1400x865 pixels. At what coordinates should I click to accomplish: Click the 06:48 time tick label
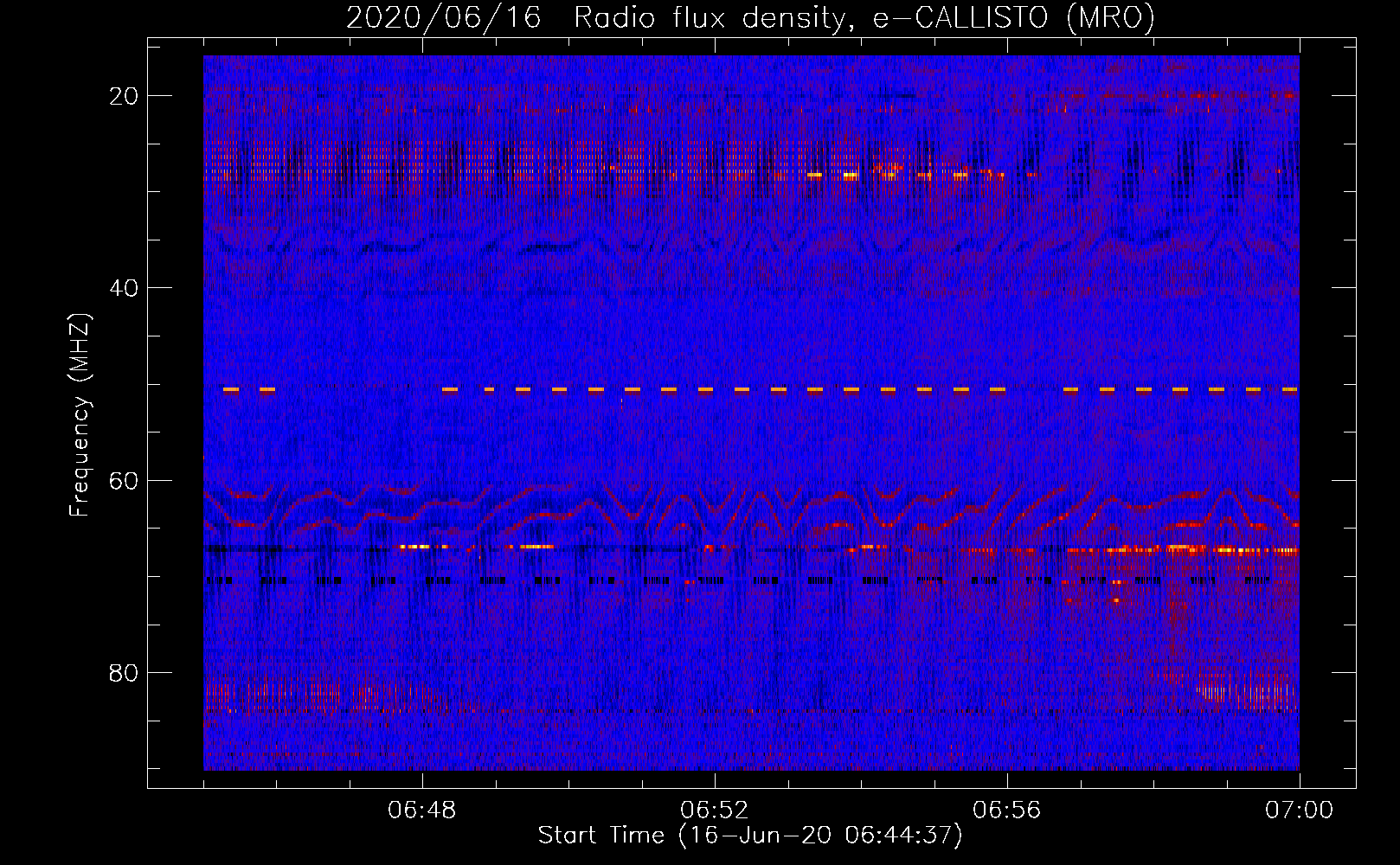coord(422,811)
